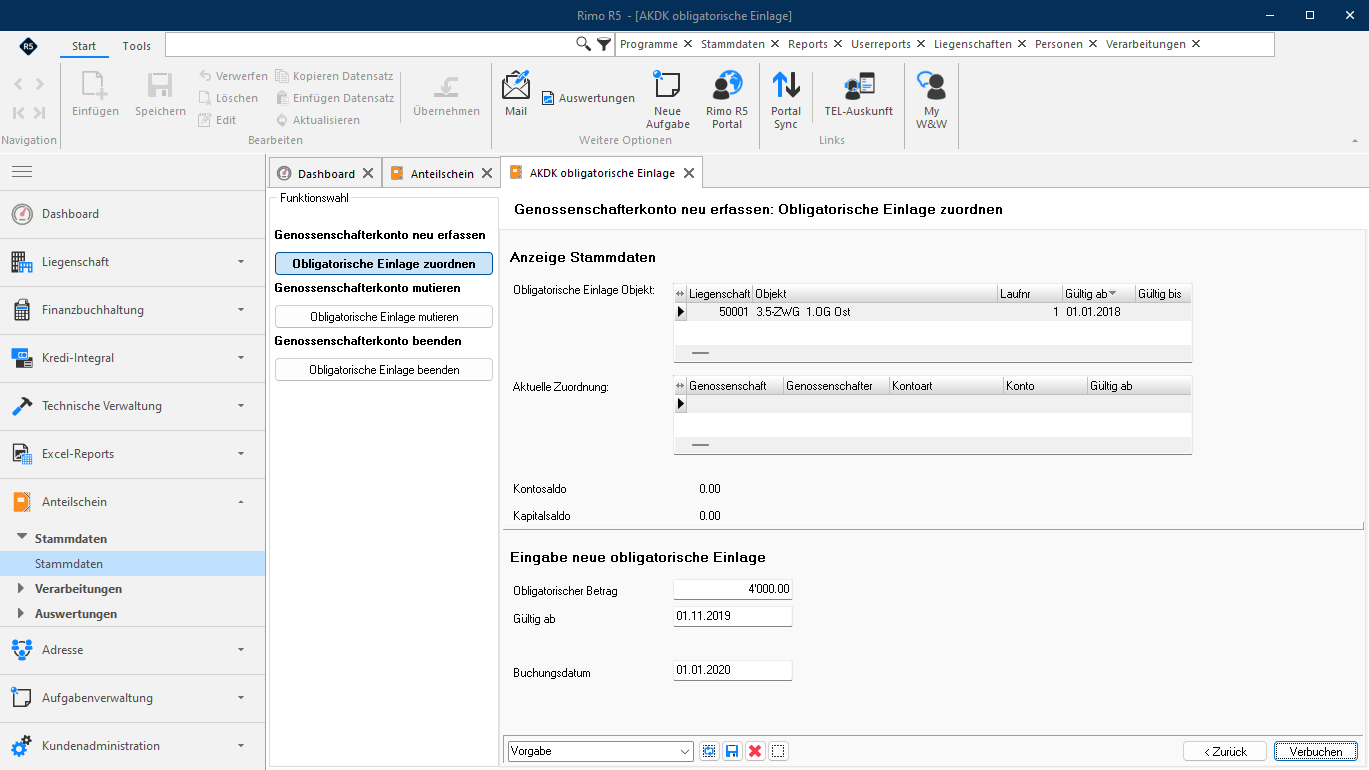Click the Zurück button
Image resolution: width=1369 pixels, height=770 pixels.
pos(1225,751)
